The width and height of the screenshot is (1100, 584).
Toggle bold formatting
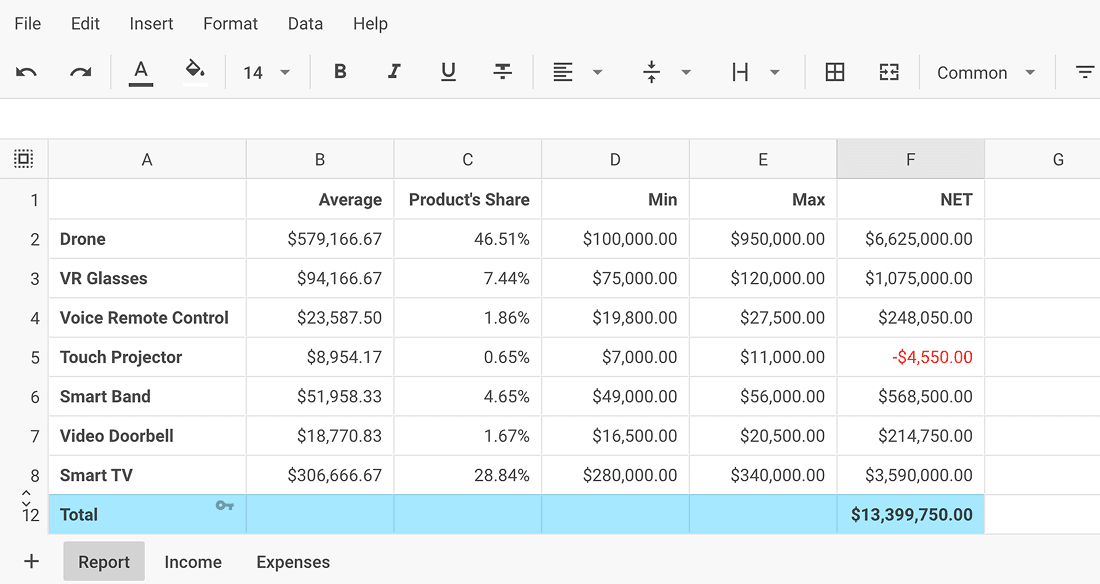click(x=340, y=72)
